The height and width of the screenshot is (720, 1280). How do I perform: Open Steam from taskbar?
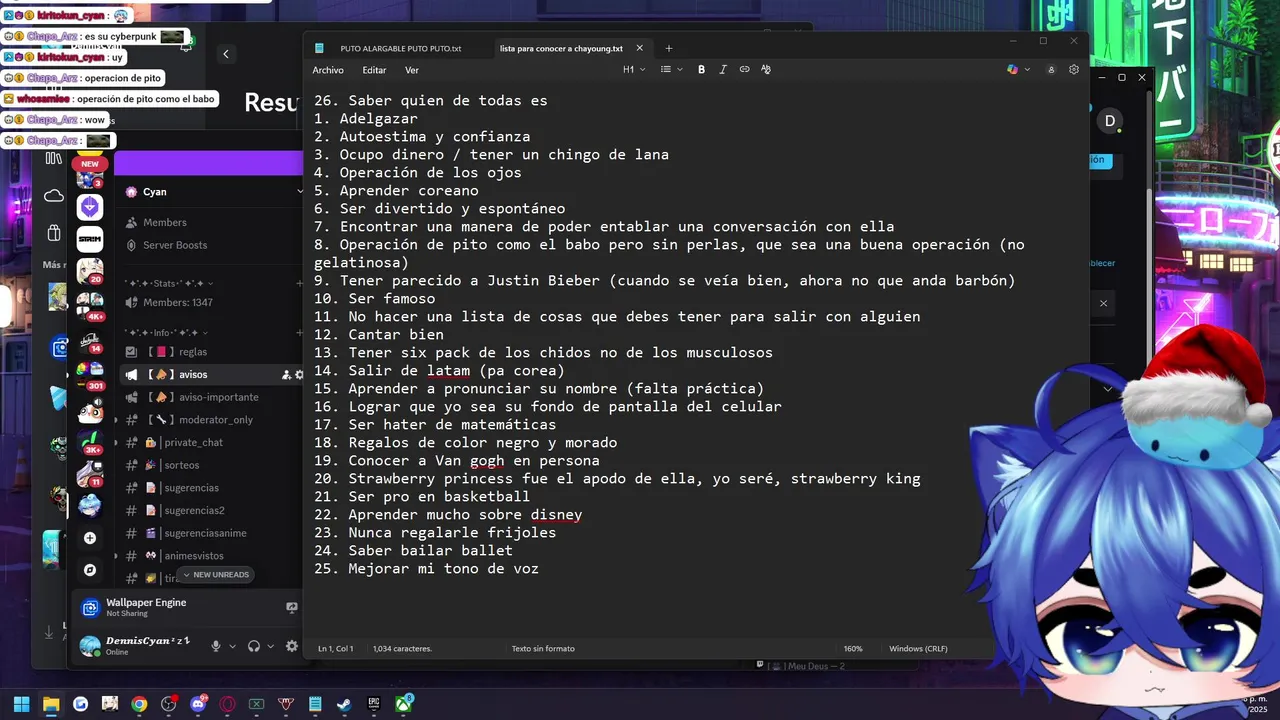344,704
